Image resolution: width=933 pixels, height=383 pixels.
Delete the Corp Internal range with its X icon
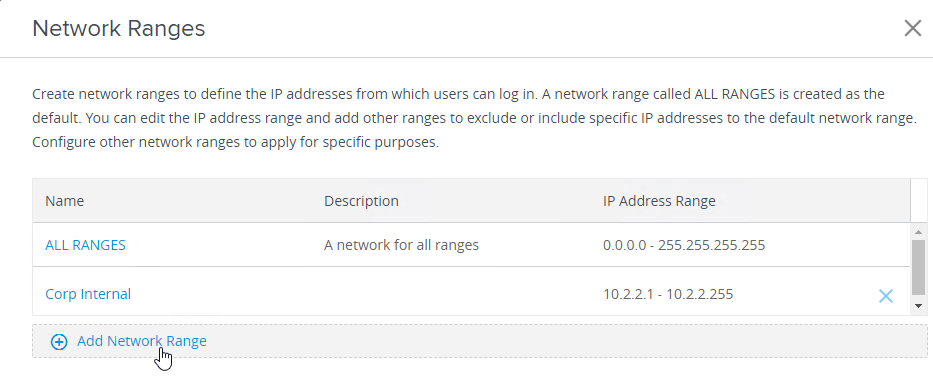[885, 296]
